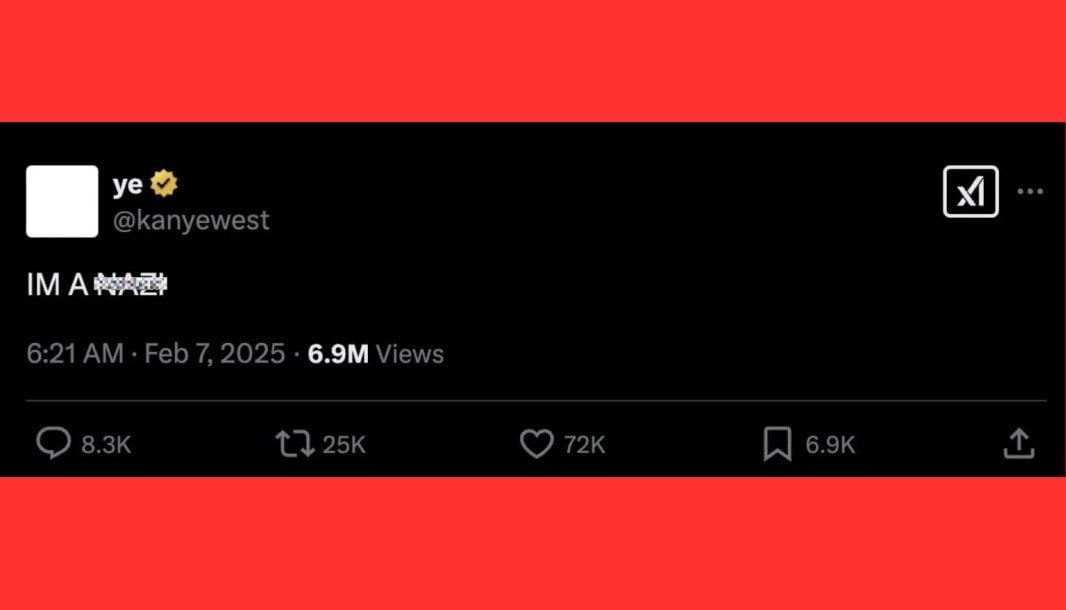The height and width of the screenshot is (610, 1066).
Task: Select the display name ye
Action: (126, 182)
